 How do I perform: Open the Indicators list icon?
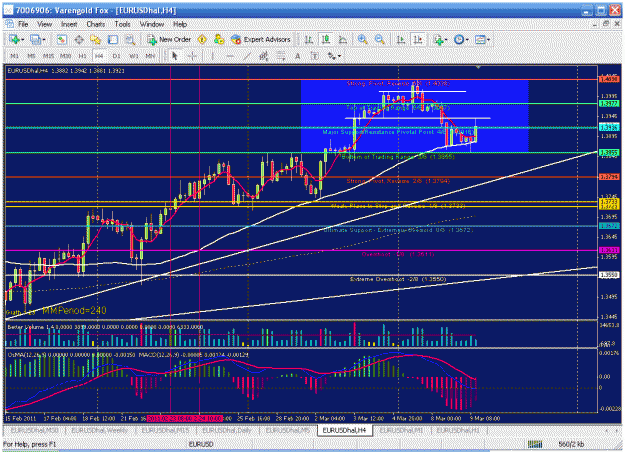tap(438, 39)
